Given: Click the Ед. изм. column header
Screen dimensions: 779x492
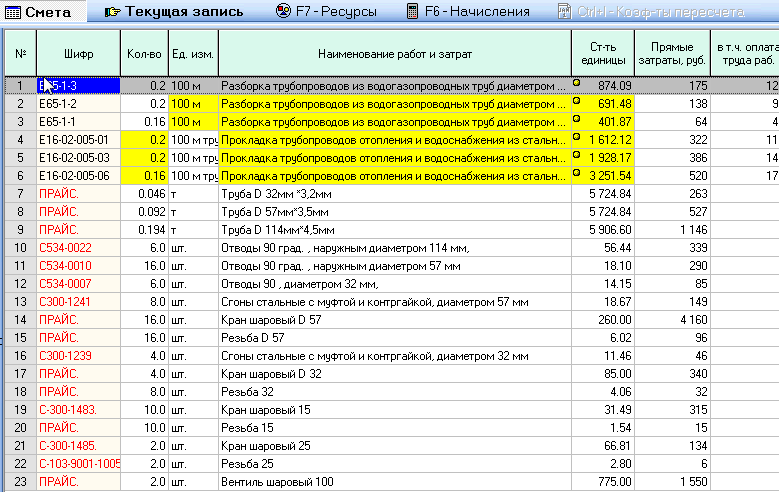Looking at the screenshot, I should [193, 53].
